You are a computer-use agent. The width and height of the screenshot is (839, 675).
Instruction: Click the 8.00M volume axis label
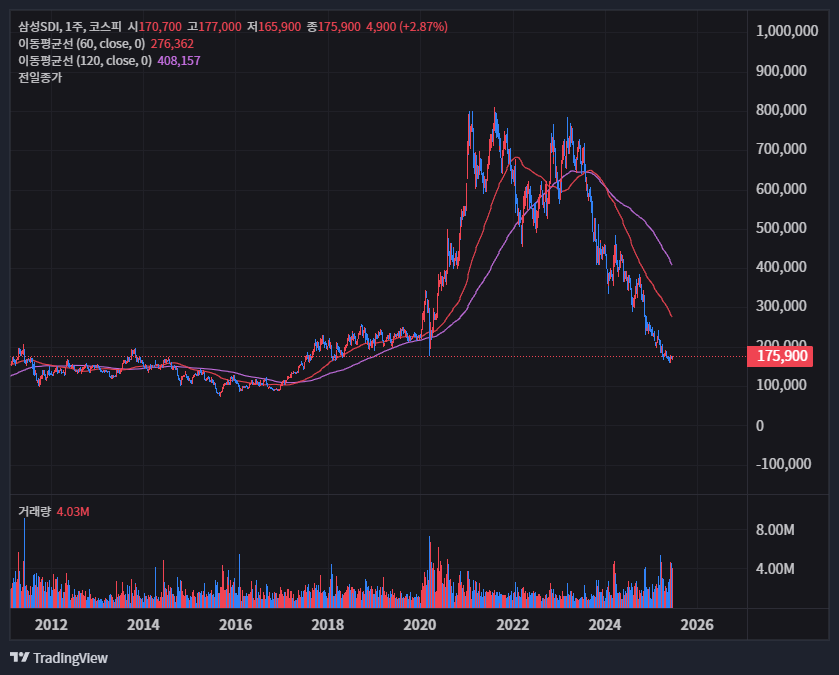775,530
